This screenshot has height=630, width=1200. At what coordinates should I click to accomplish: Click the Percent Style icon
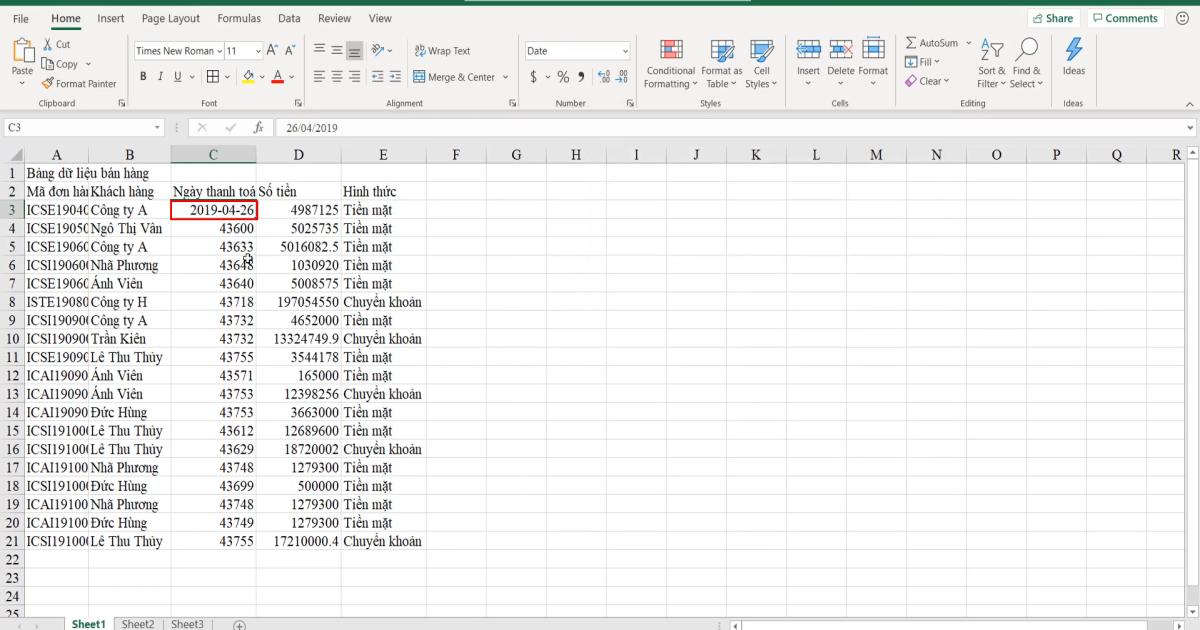point(564,74)
